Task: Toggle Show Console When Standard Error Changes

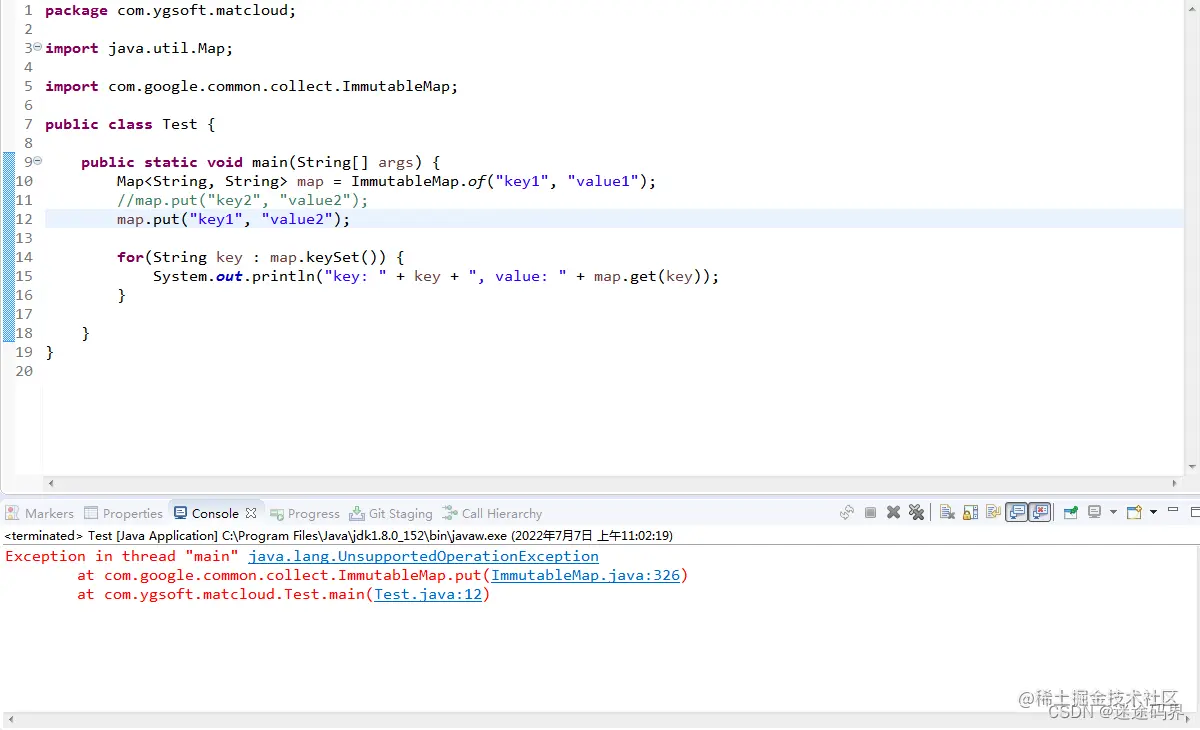Action: pos(1040,512)
